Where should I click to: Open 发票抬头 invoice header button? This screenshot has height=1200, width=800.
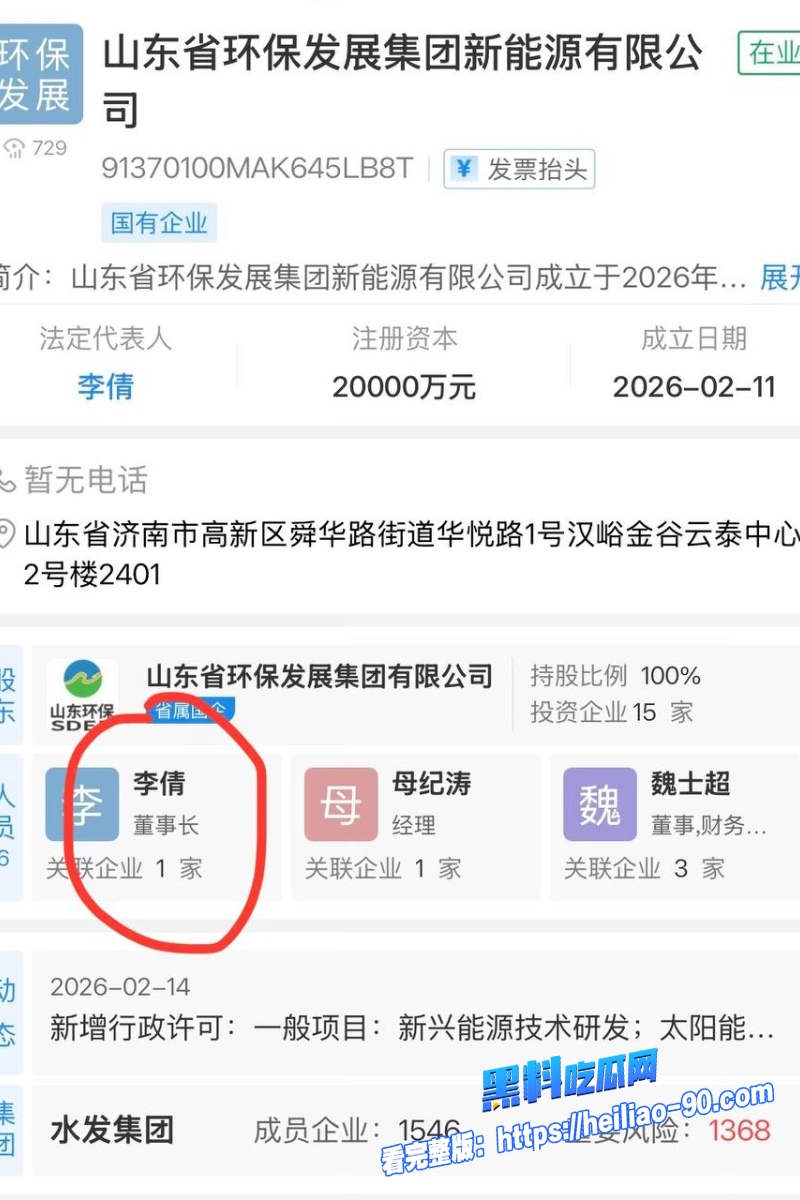click(x=519, y=169)
